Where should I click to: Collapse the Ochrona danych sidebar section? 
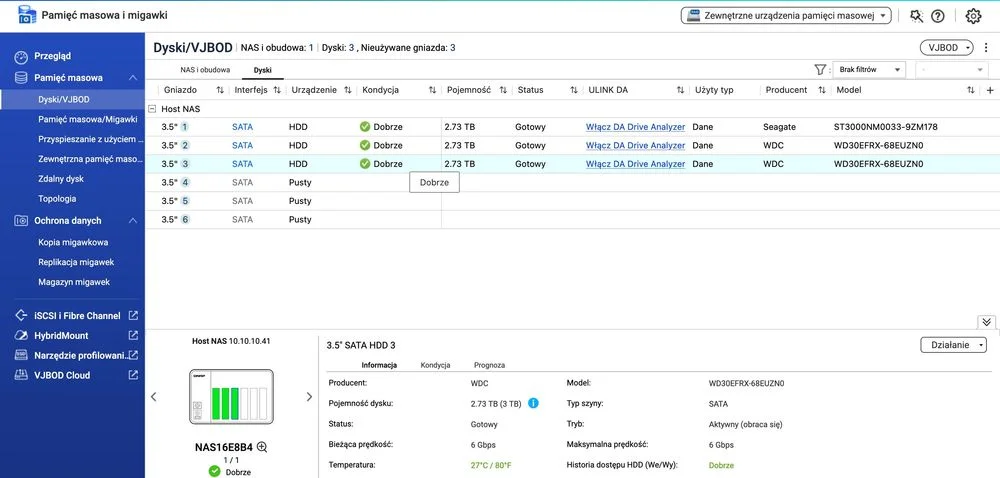tap(133, 221)
